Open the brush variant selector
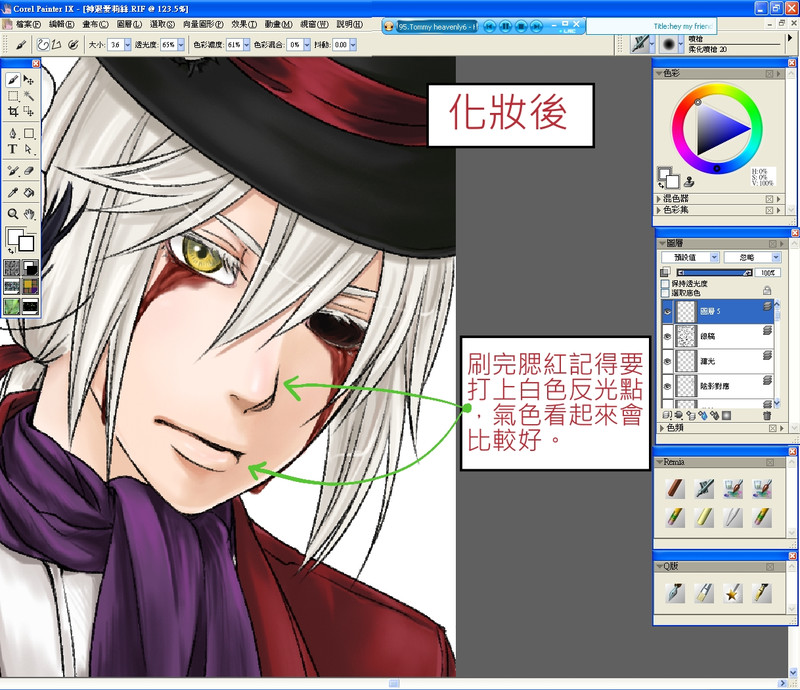 pyautogui.click(x=670, y=44)
